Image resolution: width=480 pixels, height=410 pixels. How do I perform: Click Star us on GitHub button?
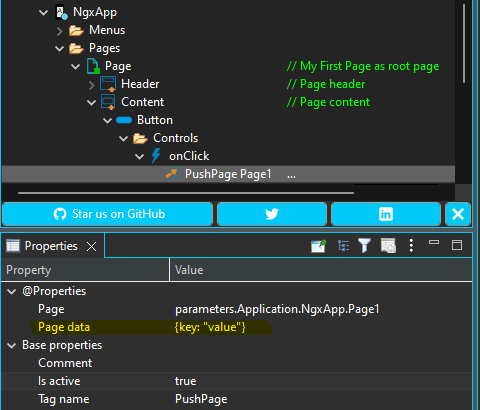coord(107,214)
